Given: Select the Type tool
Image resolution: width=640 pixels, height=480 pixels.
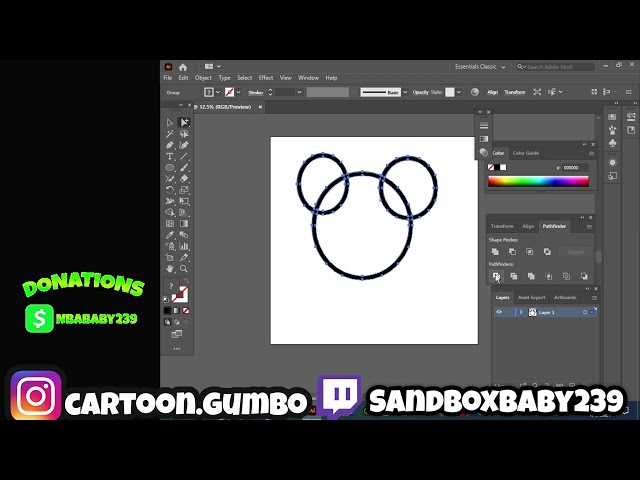Looking at the screenshot, I should pos(170,156).
